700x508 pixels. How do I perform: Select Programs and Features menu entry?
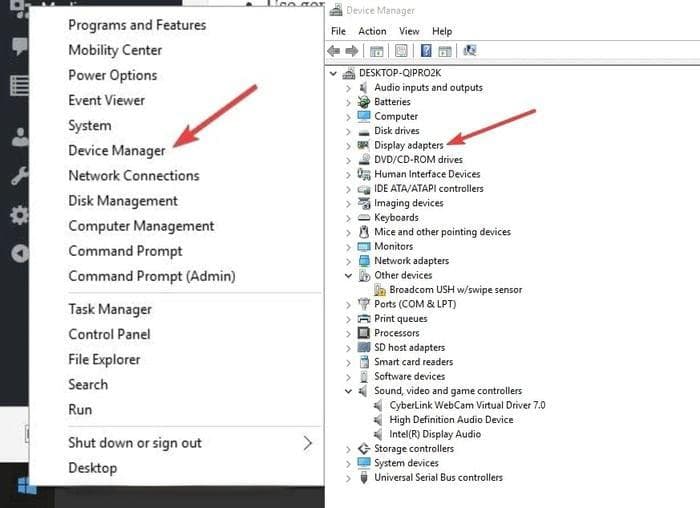point(137,25)
